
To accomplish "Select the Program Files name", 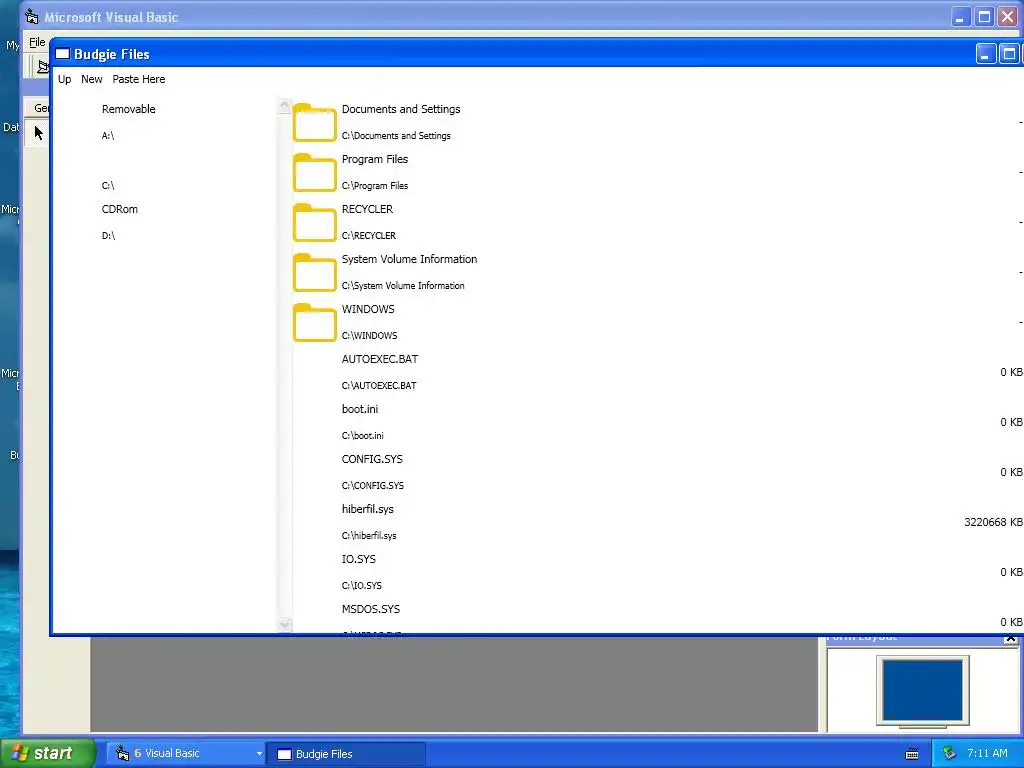I will (375, 159).
